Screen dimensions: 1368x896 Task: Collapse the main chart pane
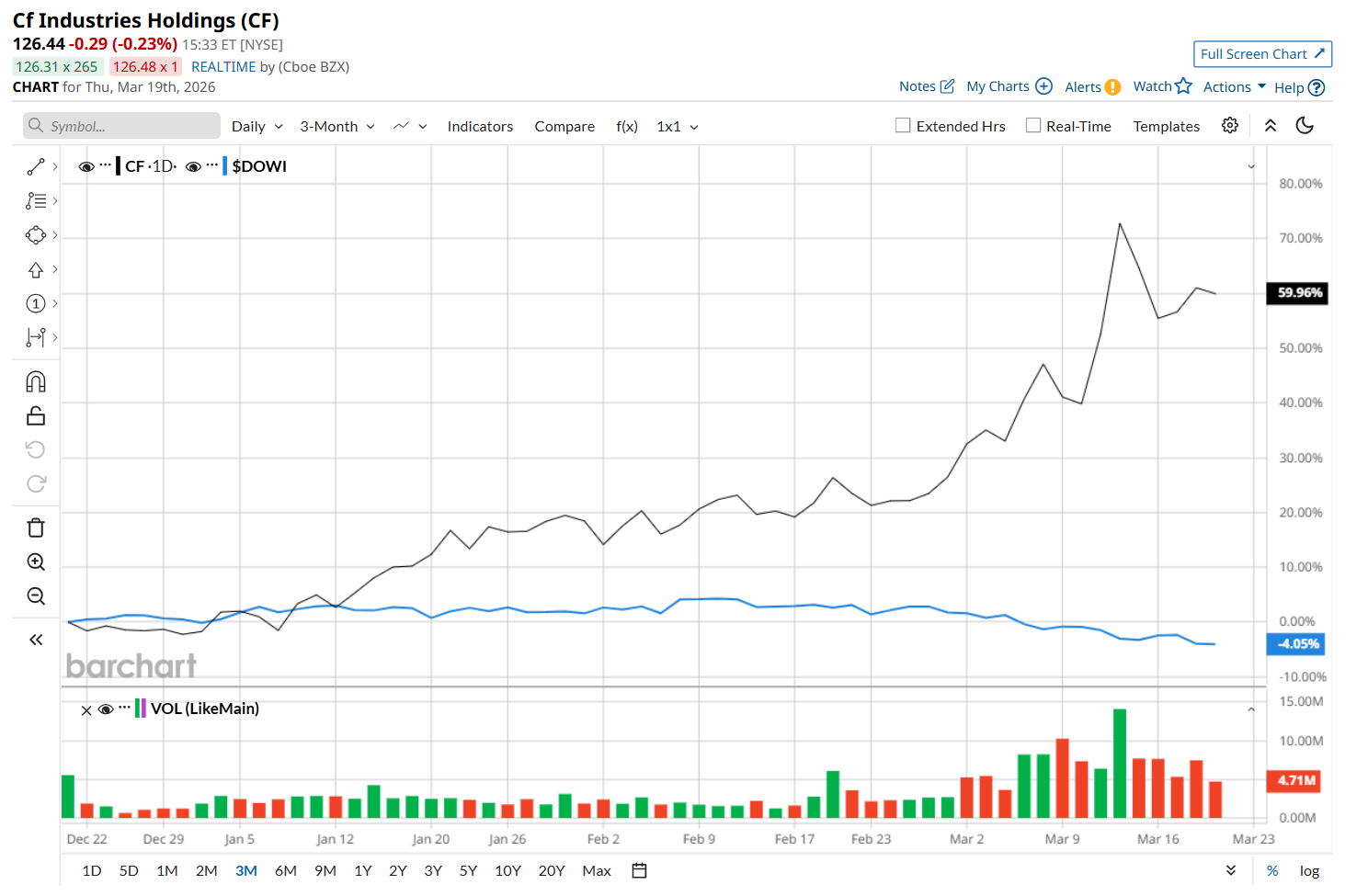pyautogui.click(x=1251, y=166)
